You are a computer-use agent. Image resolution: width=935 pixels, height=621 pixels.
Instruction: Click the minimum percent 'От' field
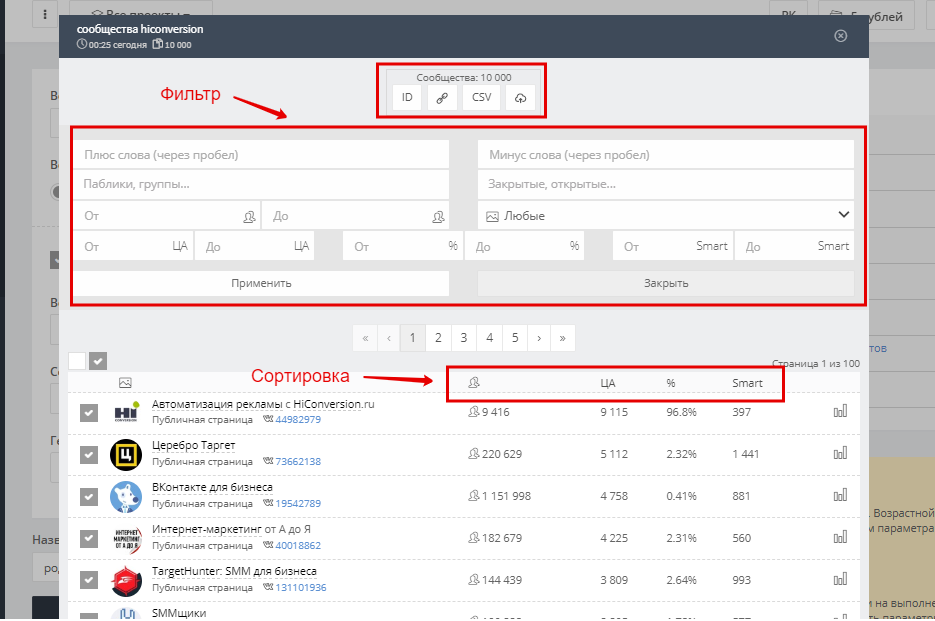(403, 246)
